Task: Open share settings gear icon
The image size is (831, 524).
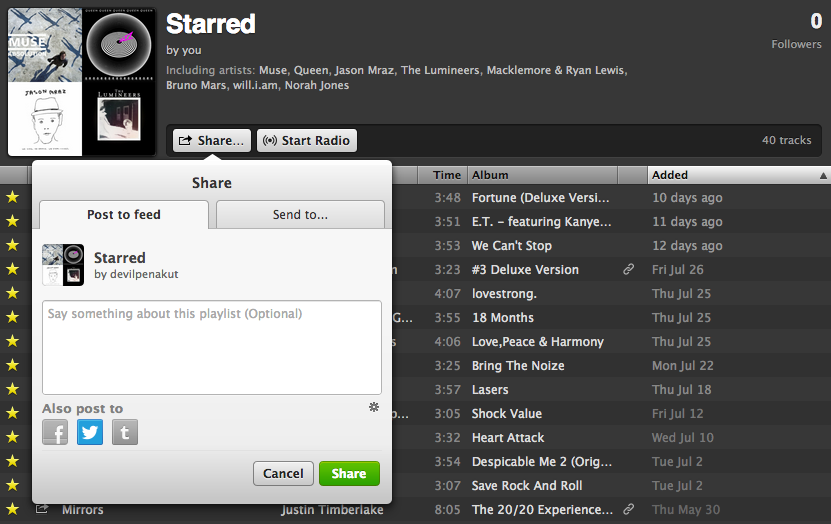Action: coord(374,407)
